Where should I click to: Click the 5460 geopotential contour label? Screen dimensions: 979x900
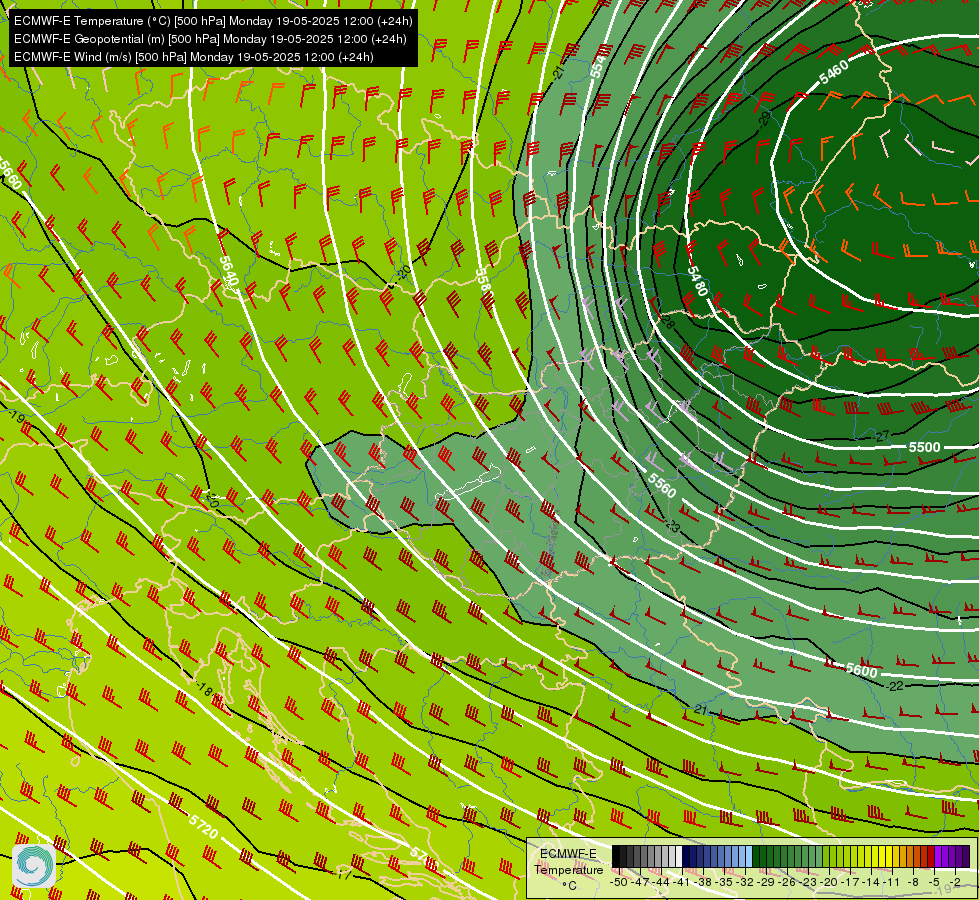tap(834, 72)
